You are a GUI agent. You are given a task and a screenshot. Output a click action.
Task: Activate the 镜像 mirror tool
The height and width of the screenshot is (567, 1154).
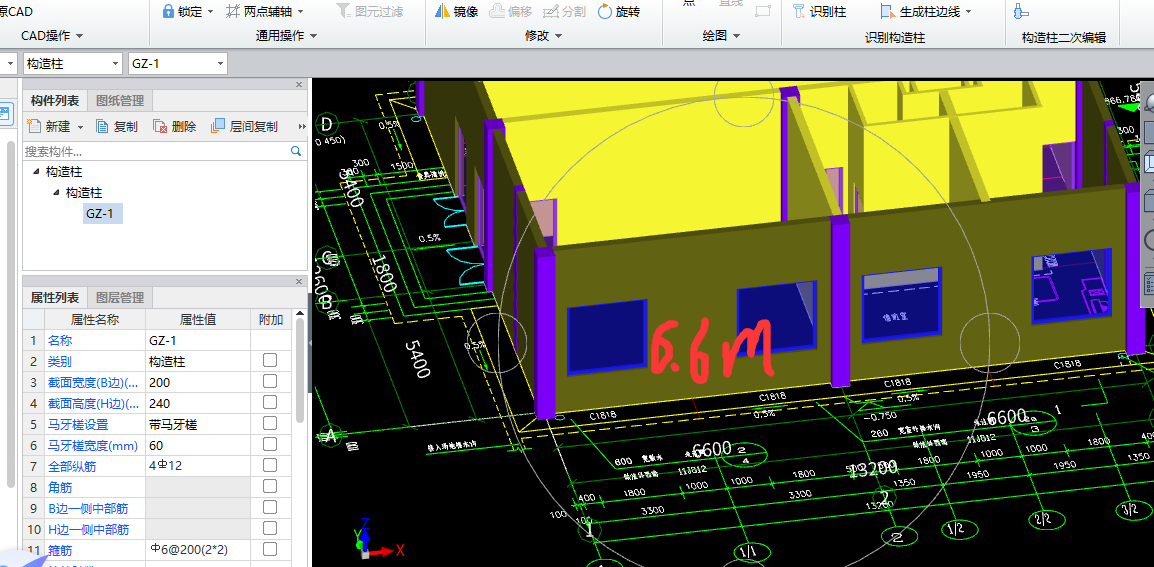456,11
